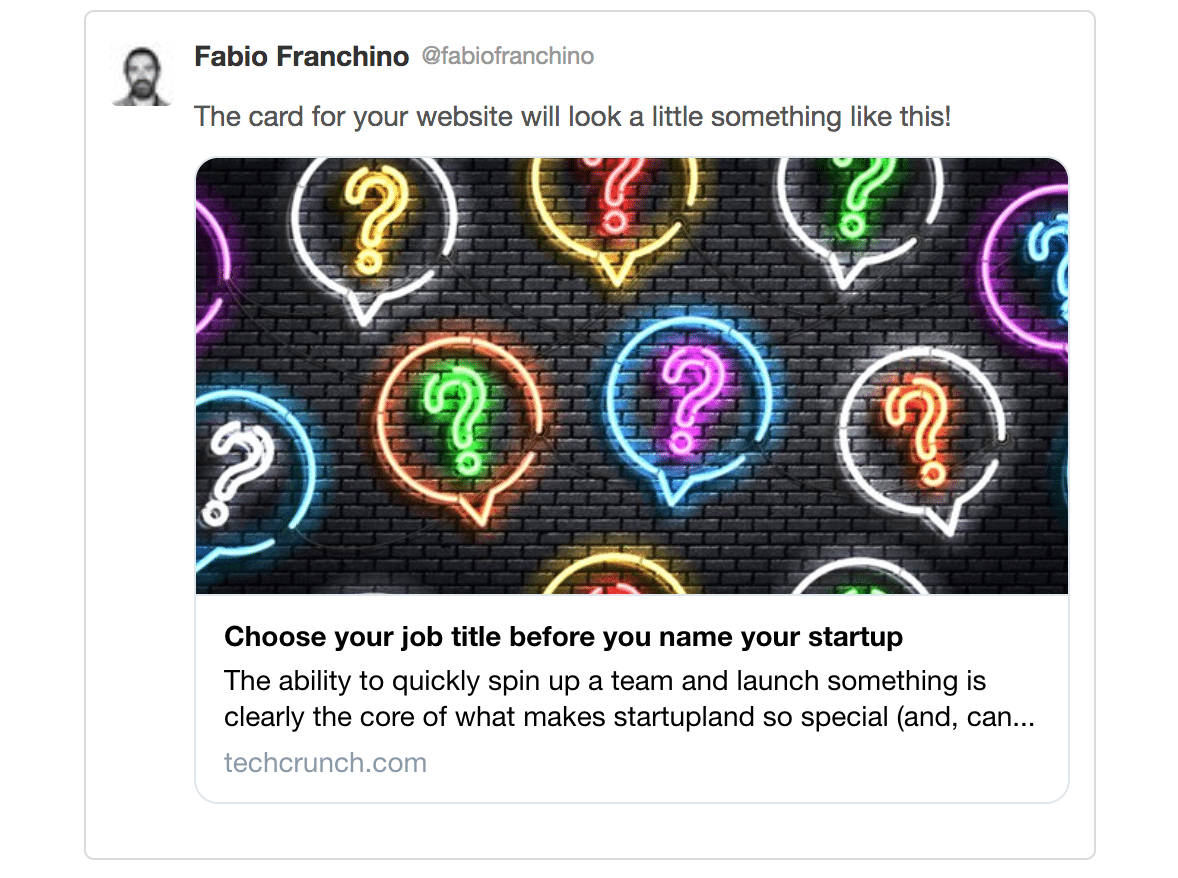Click the @fabiofranchino handle
The image size is (1178, 878).
tap(507, 56)
